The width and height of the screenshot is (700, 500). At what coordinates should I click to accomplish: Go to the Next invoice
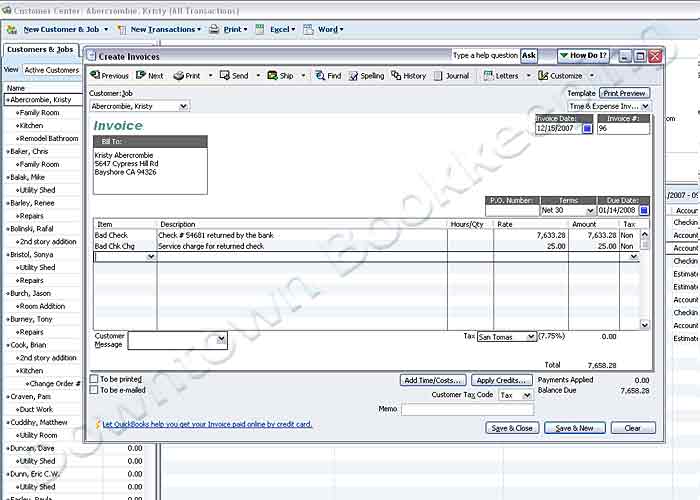tap(150, 75)
